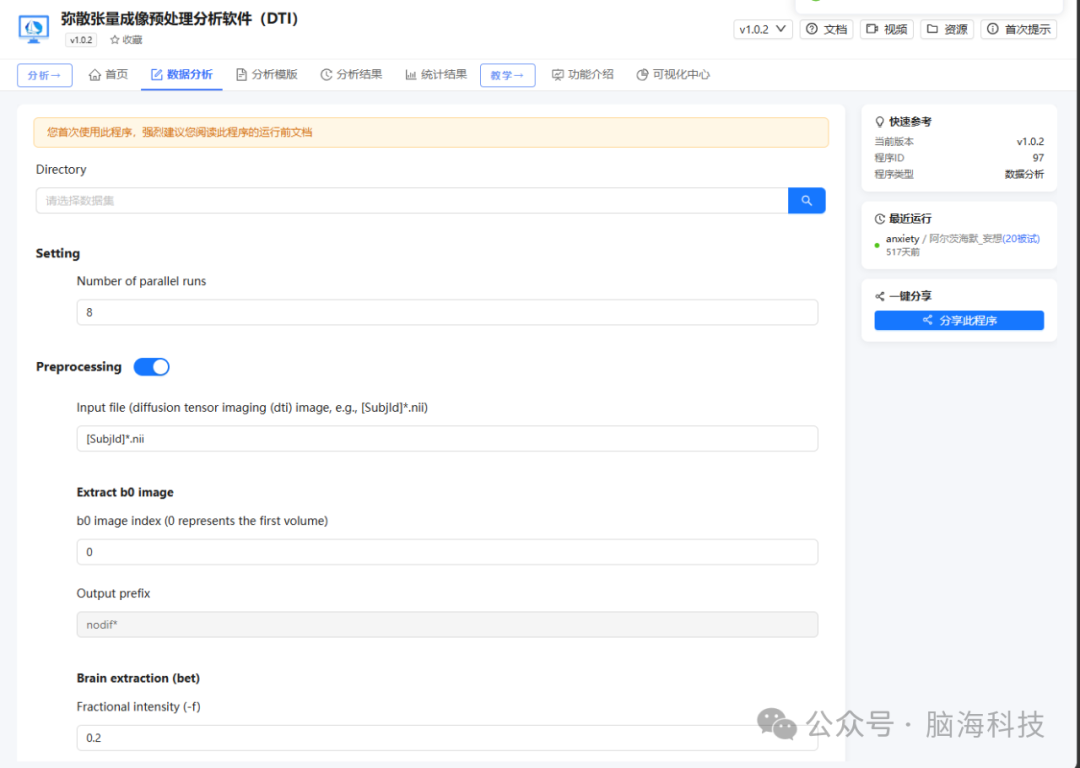Click the blue search icon button

click(x=807, y=200)
